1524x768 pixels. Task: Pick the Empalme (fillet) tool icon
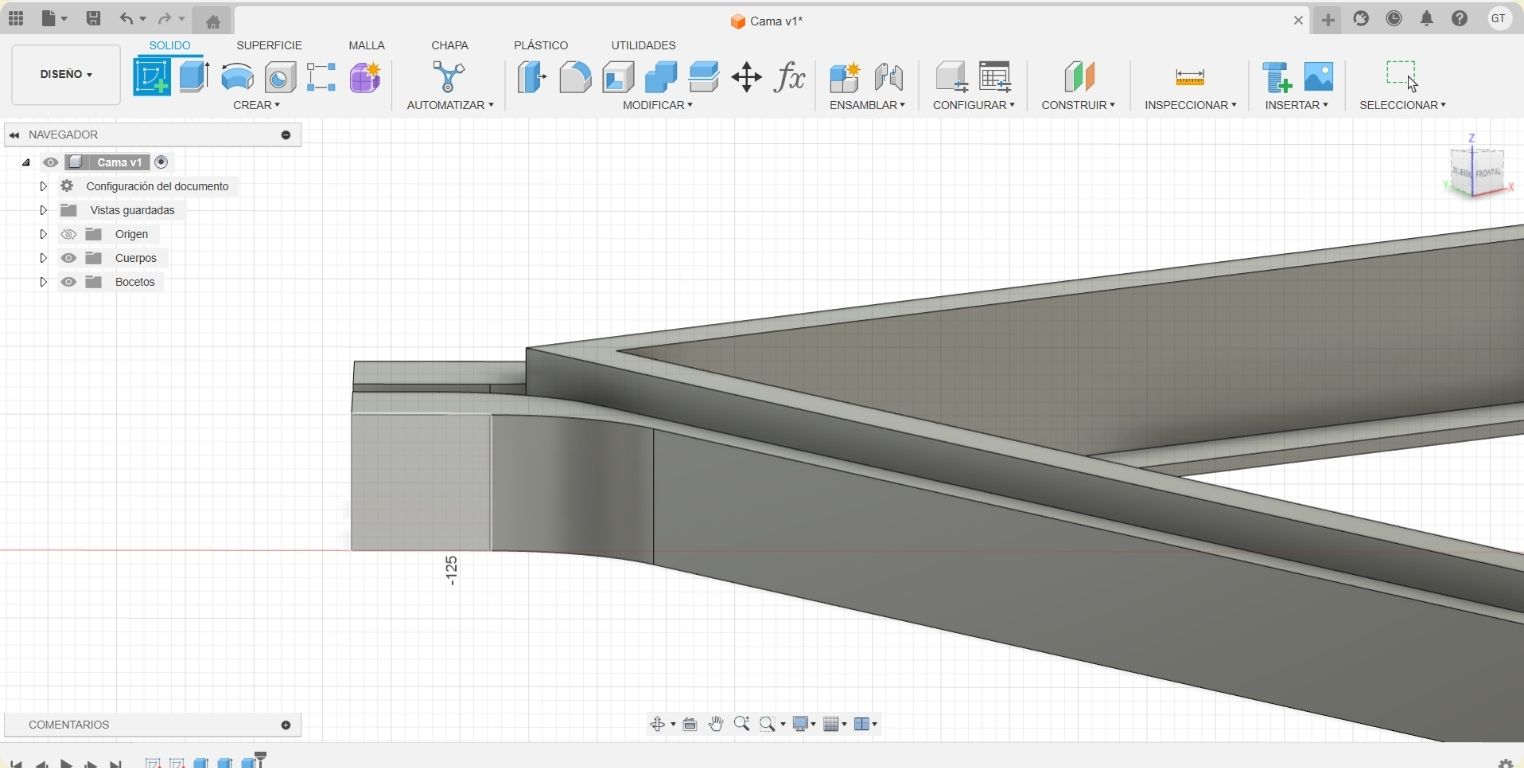coord(575,77)
